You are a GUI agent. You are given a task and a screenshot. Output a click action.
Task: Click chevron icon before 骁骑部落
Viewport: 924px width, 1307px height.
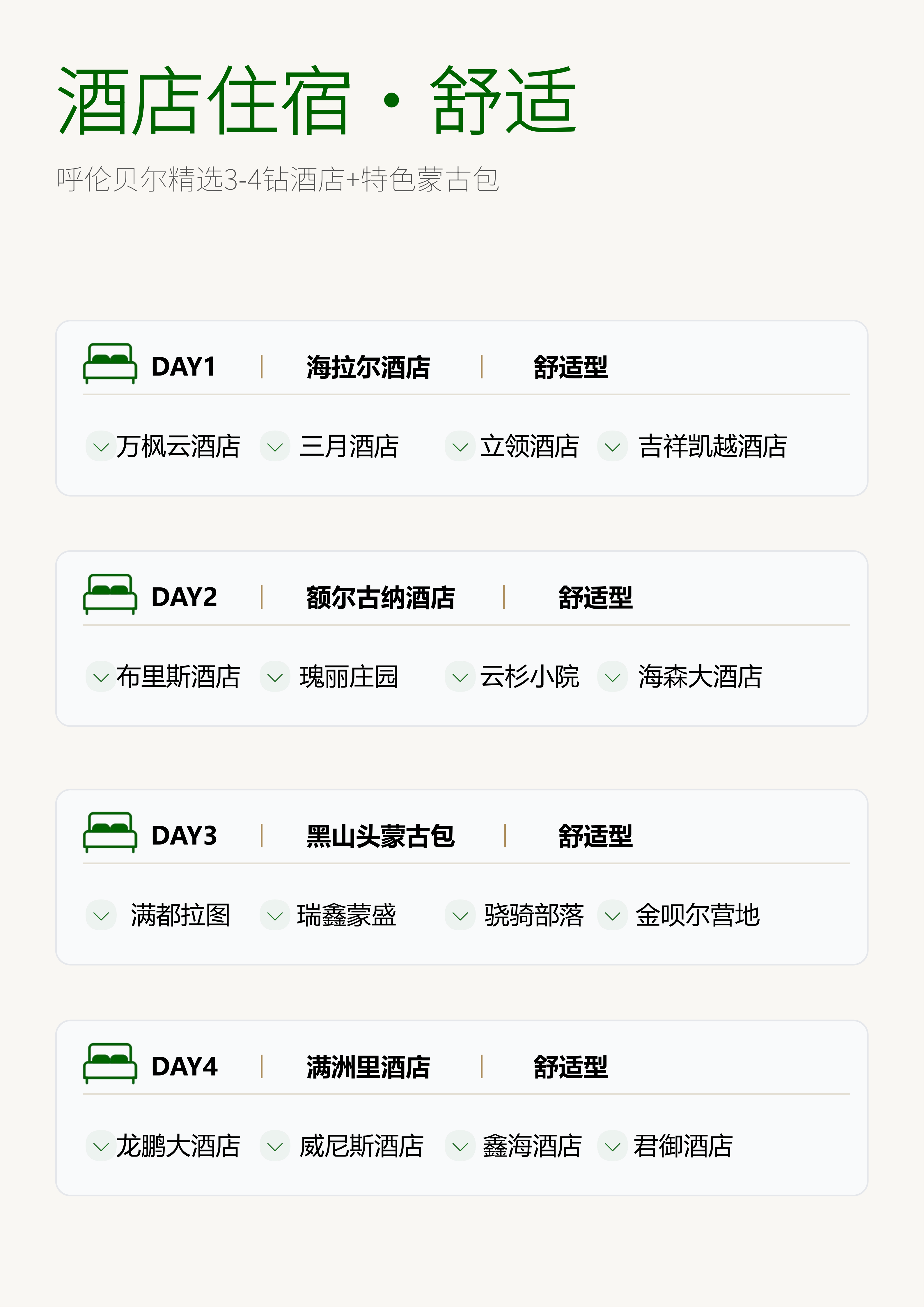pyautogui.click(x=460, y=916)
